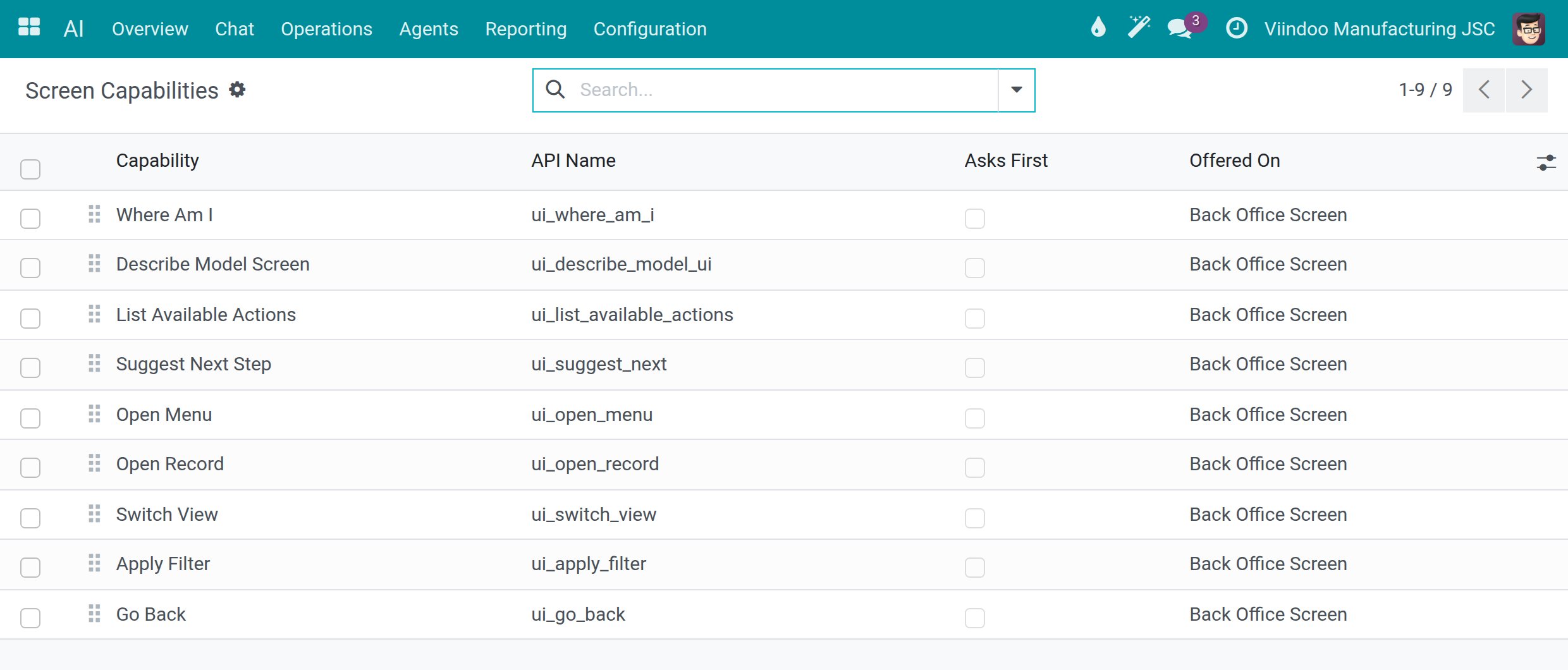Open the magic wand icon
Image resolution: width=1568 pixels, height=670 pixels.
tap(1139, 28)
